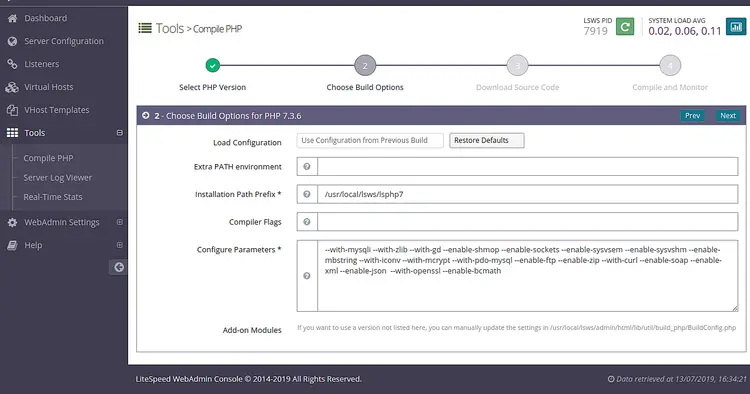Click the Virtual Hosts cubes icon
The width and height of the screenshot is (750, 394).
(12, 87)
